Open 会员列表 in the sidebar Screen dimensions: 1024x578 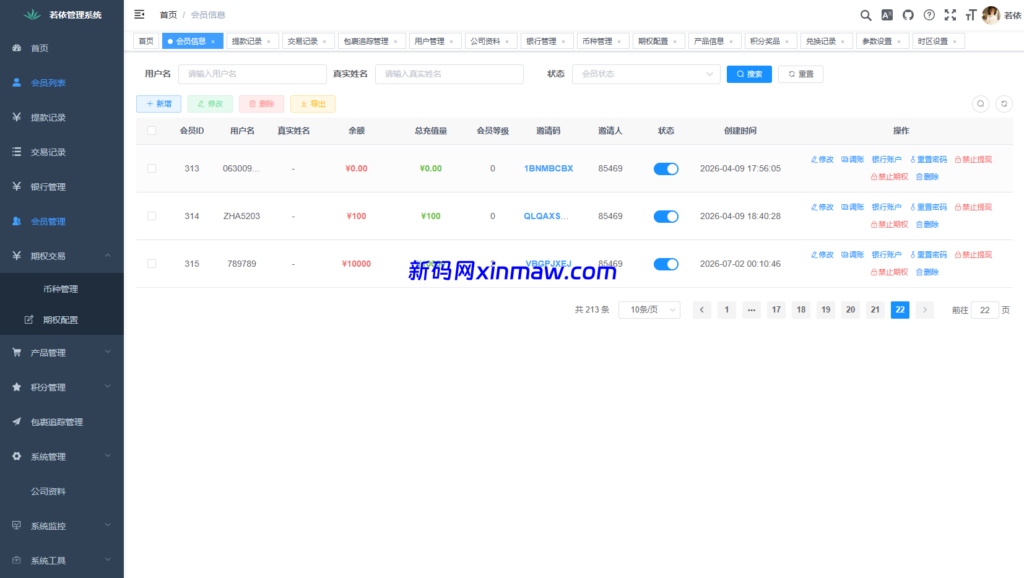[x=62, y=83]
